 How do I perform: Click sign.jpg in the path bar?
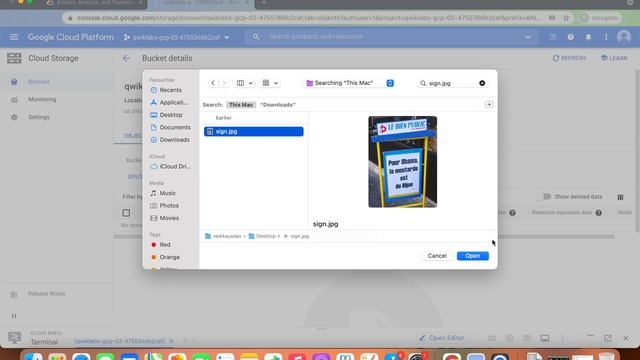tap(296, 236)
